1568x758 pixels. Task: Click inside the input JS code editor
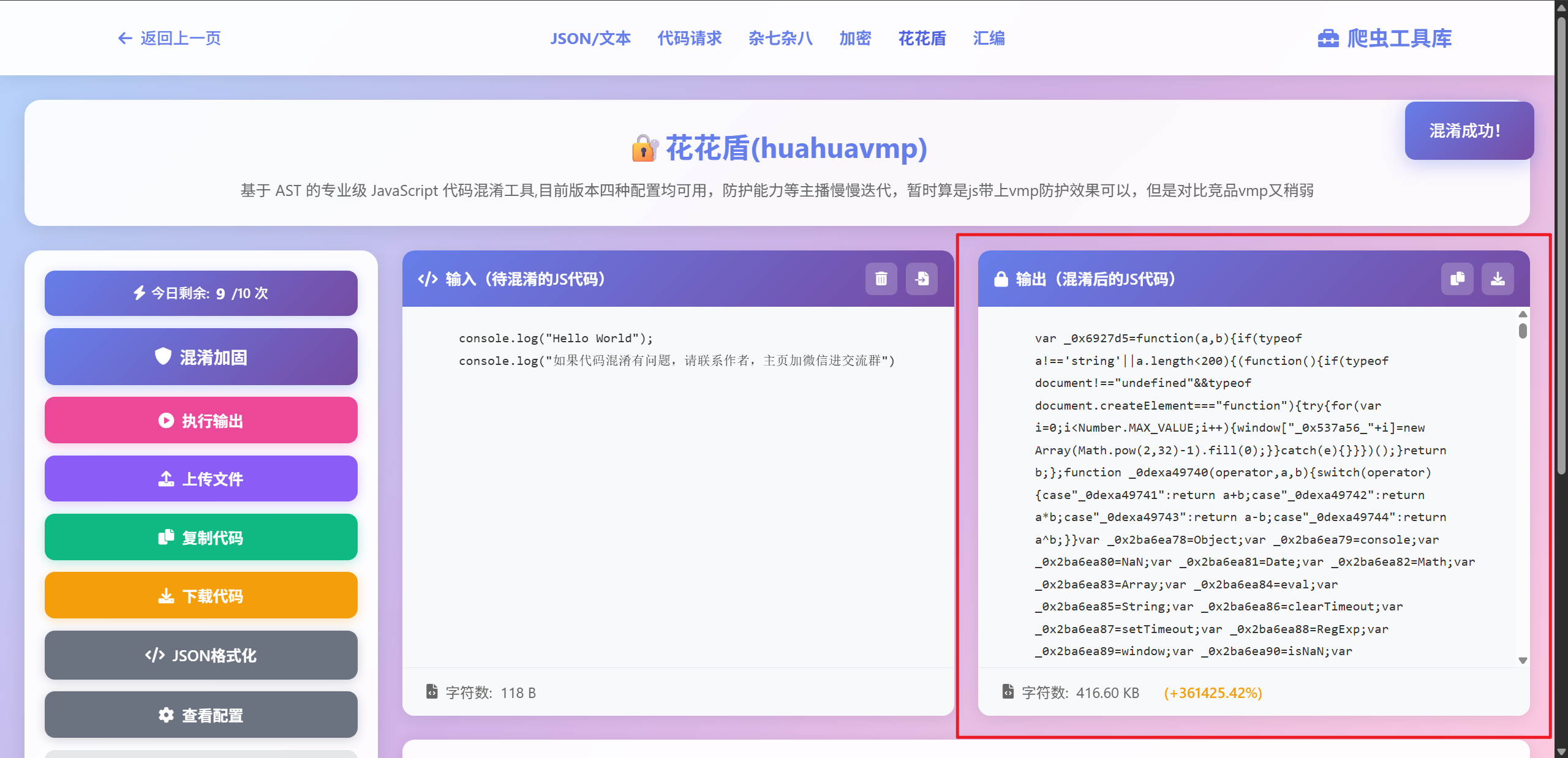point(678,487)
